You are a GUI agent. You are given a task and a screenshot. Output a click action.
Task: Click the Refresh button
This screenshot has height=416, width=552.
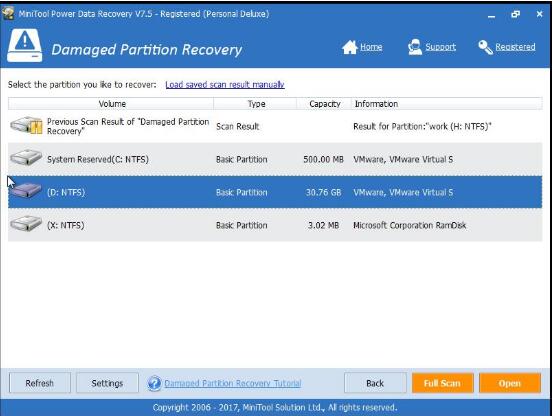pos(39,383)
